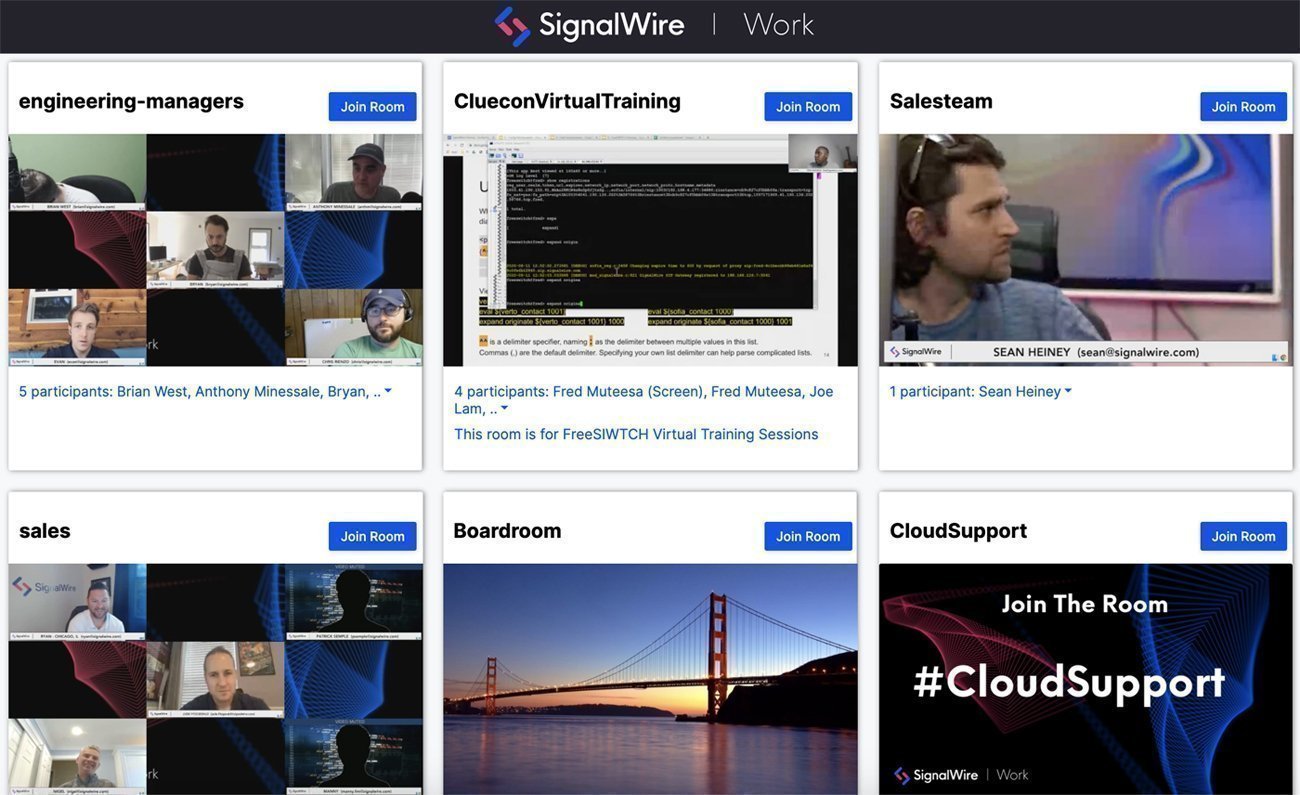Expand ClueconVirtualTraining participants dropdown arrow
1300x795 pixels.
pyautogui.click(x=504, y=409)
